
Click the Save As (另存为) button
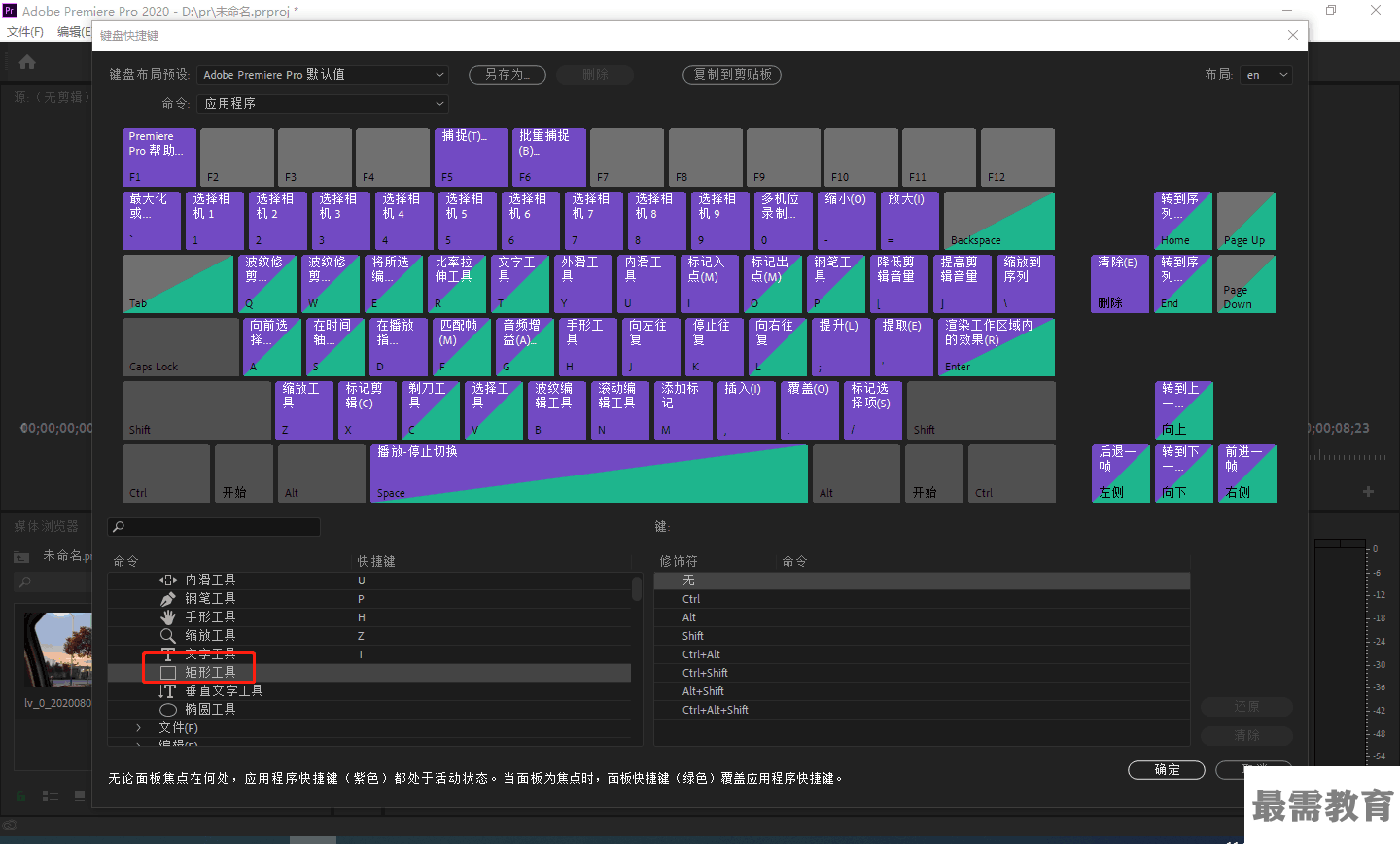[x=507, y=75]
